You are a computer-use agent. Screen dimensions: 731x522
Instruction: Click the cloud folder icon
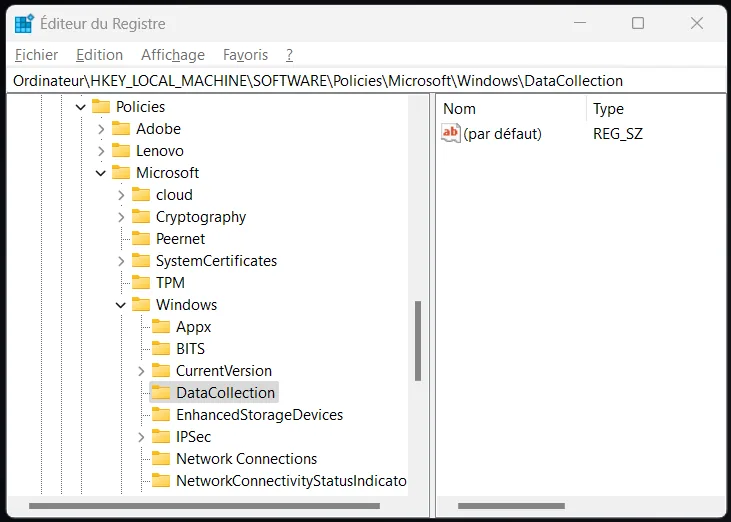pyautogui.click(x=141, y=195)
